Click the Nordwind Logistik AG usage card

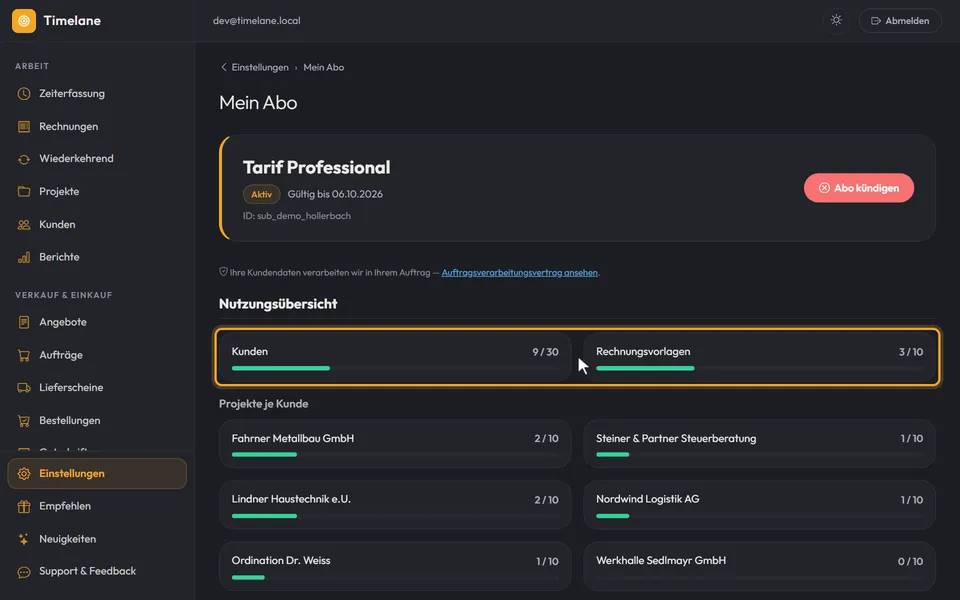(760, 505)
